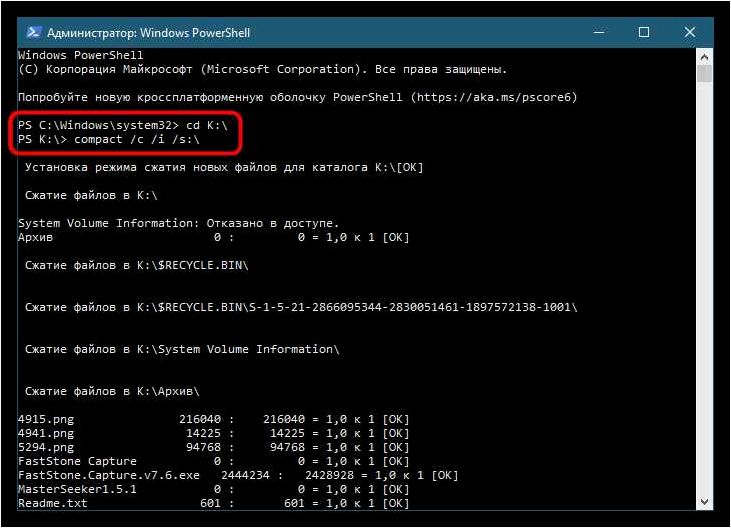The height and width of the screenshot is (528, 731).
Task: Minimize the PowerShell window
Action: (x=599, y=33)
